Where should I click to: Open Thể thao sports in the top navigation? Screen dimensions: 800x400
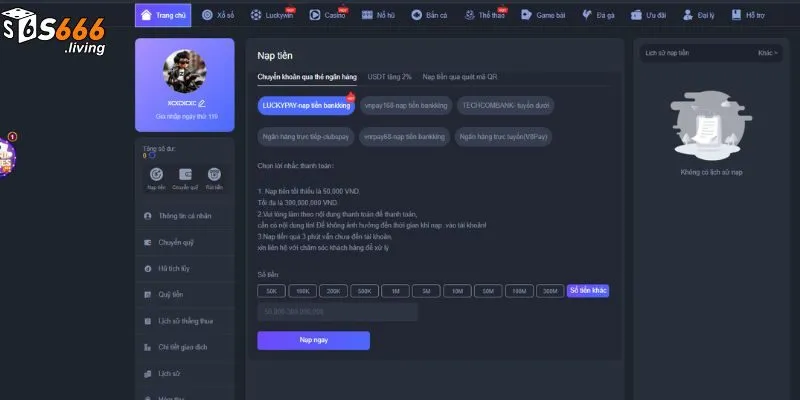click(490, 16)
